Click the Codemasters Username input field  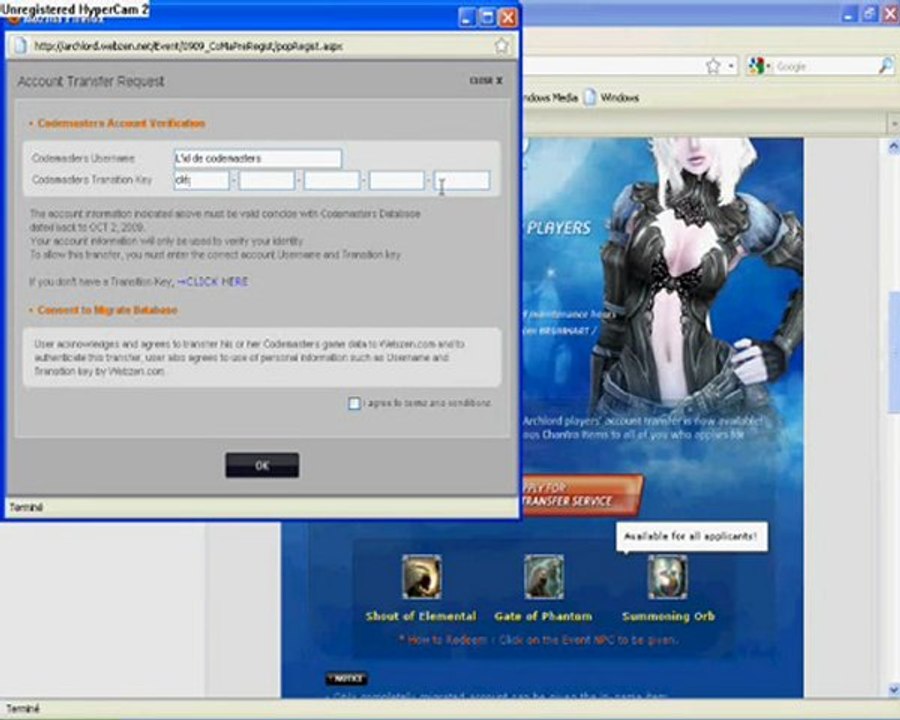click(x=258, y=158)
